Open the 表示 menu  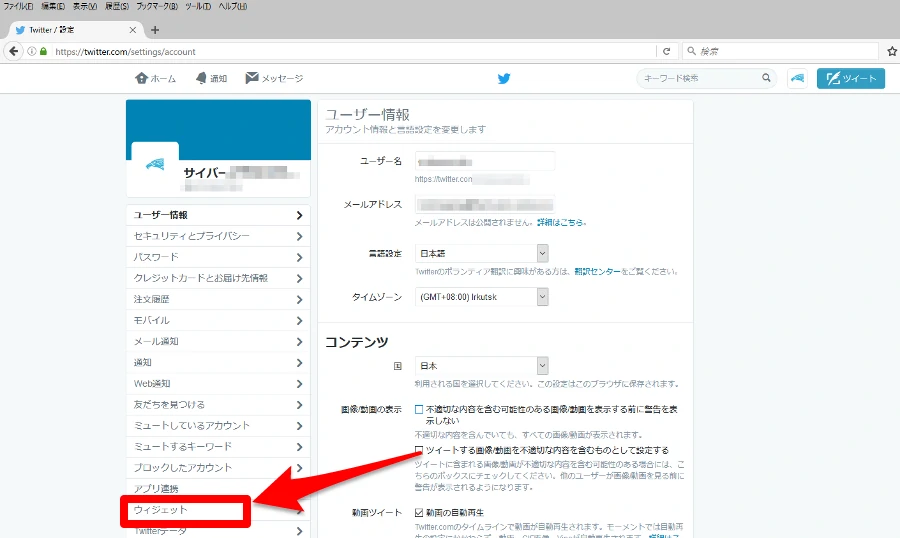tap(84, 6)
